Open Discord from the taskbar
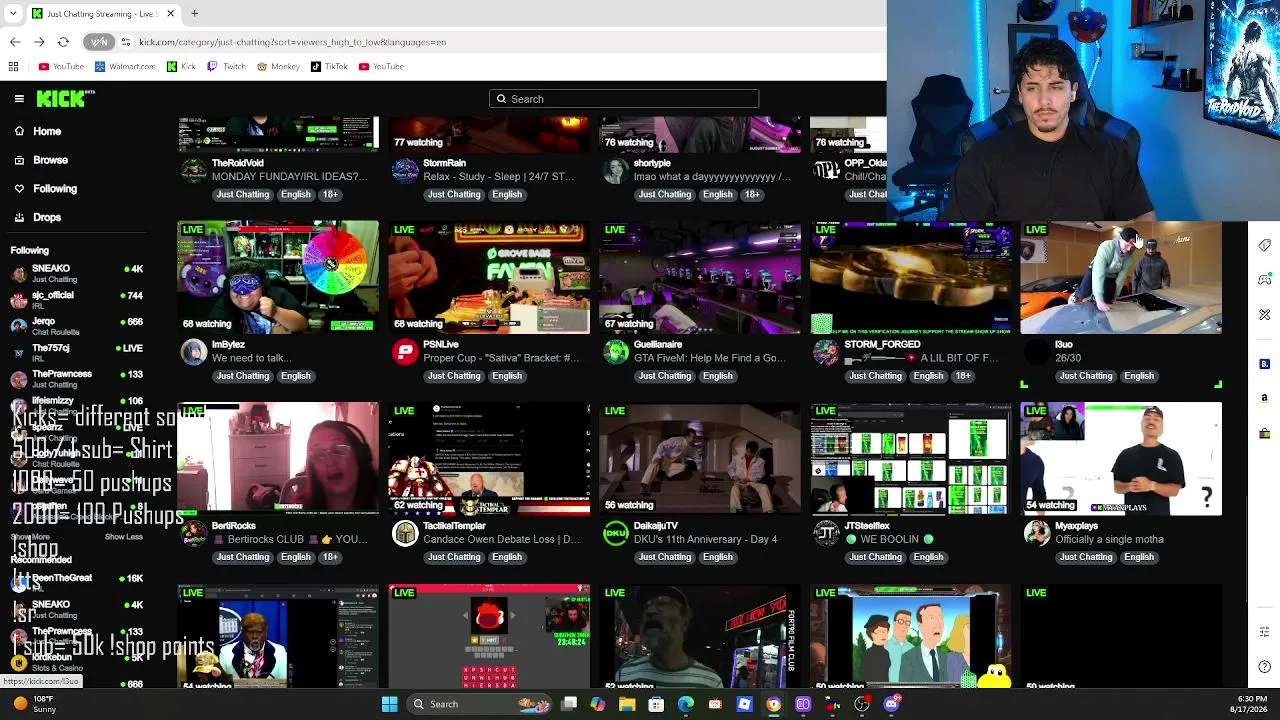This screenshot has height=720, width=1280. [x=891, y=704]
